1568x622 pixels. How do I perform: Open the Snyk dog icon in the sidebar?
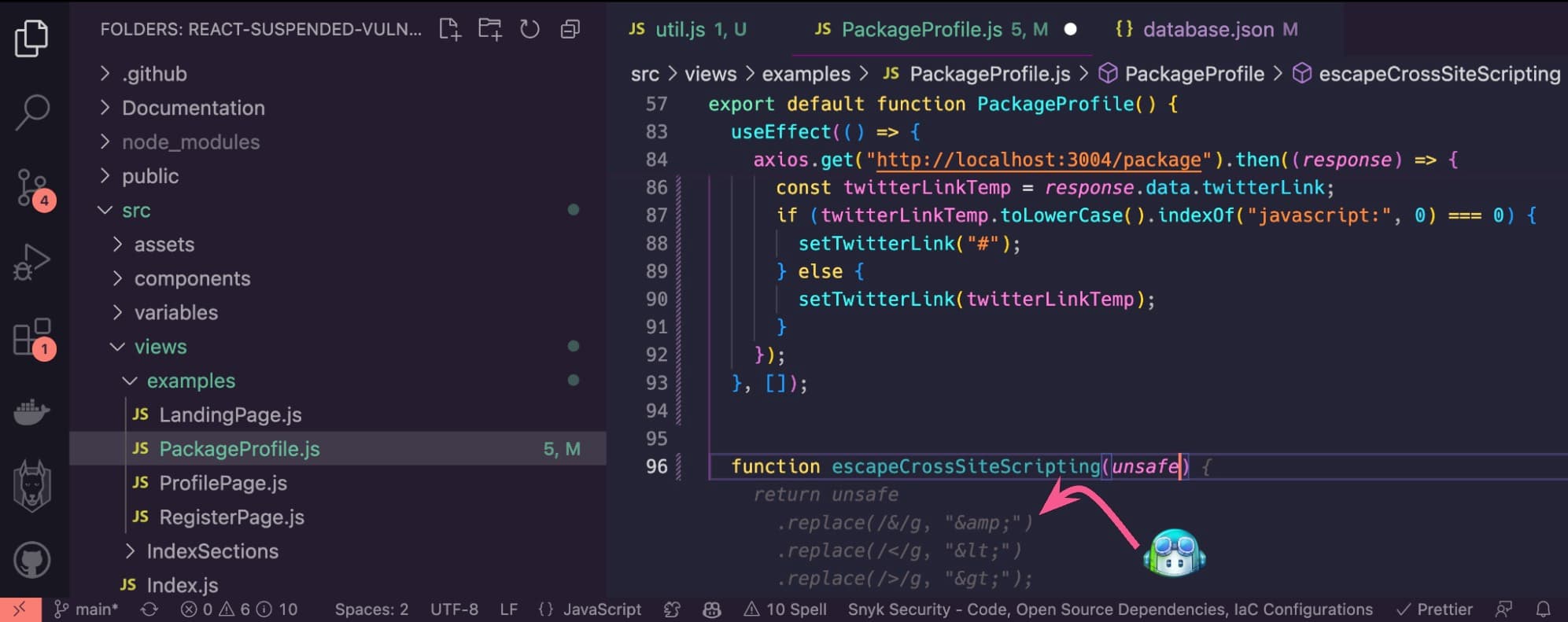(x=32, y=486)
